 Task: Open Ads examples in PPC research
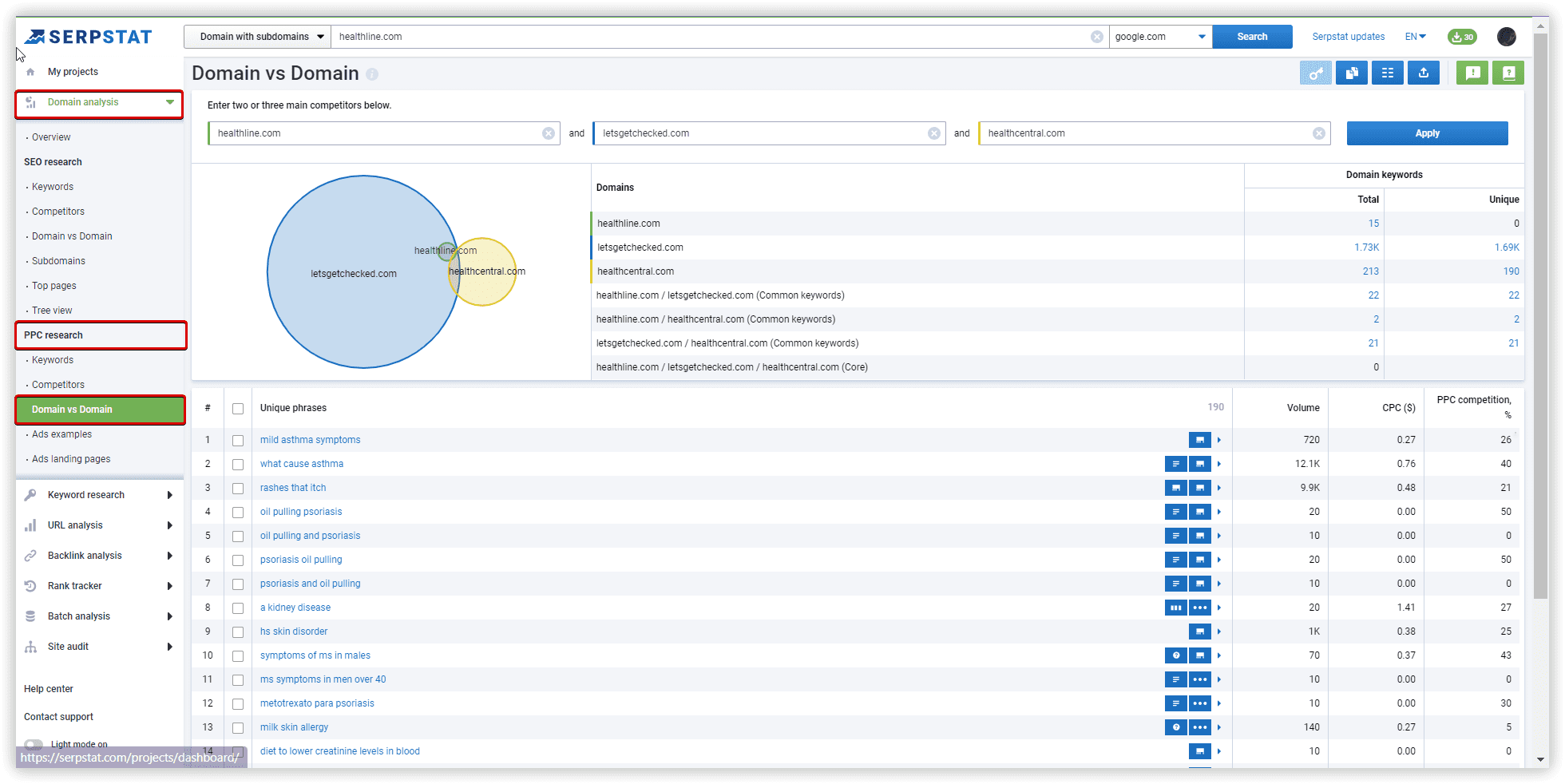[61, 434]
